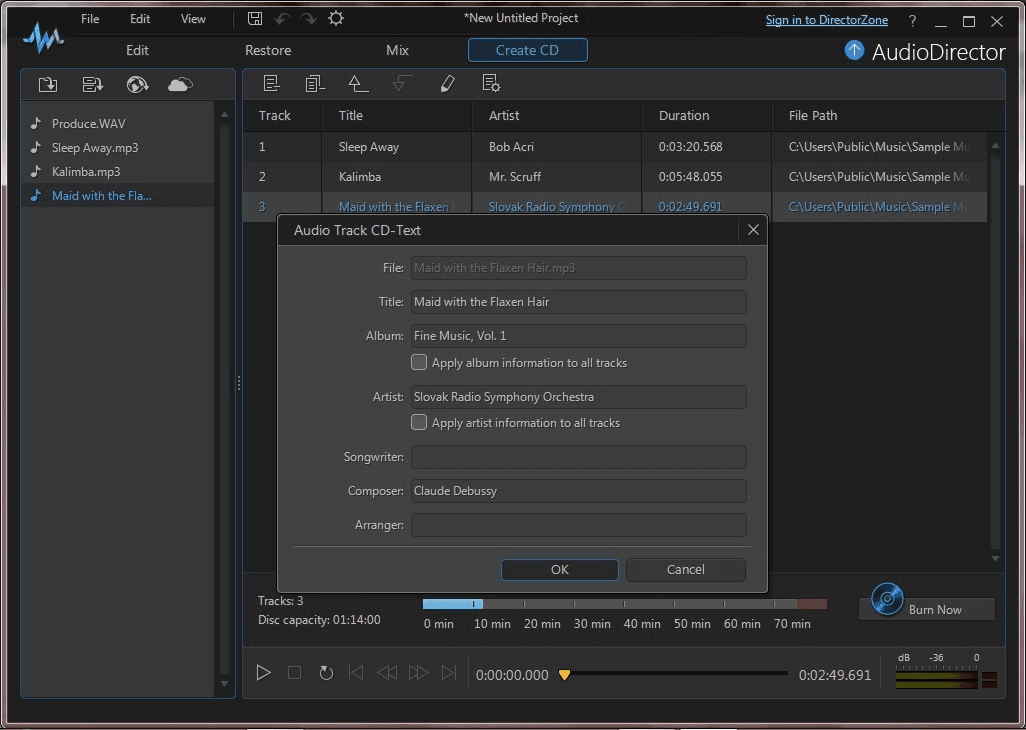1026x730 pixels.
Task: Click the download sounds list icon
Action: coord(92,84)
